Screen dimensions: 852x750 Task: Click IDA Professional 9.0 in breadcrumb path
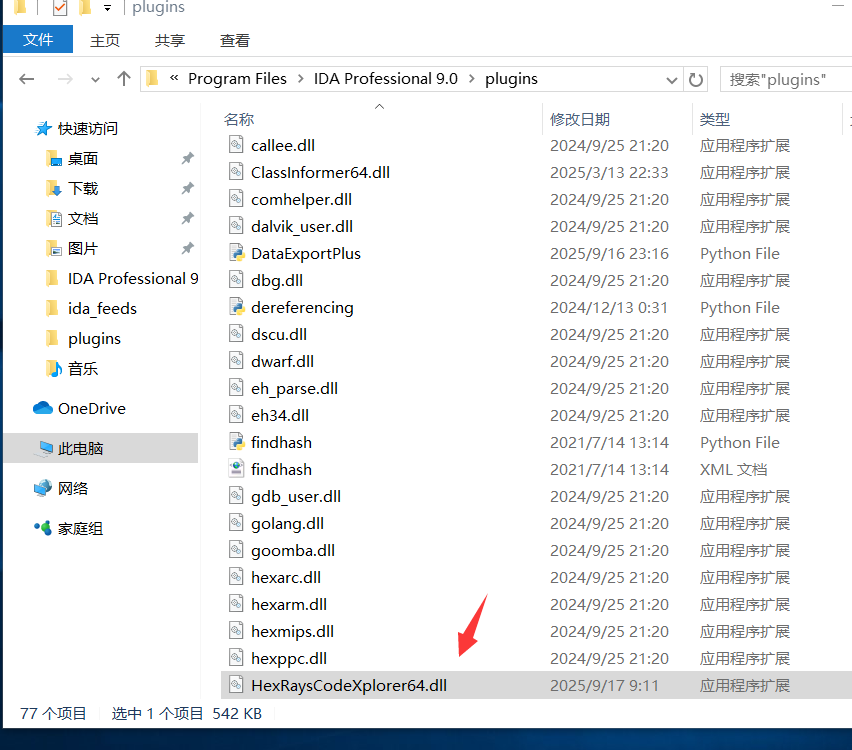click(385, 79)
